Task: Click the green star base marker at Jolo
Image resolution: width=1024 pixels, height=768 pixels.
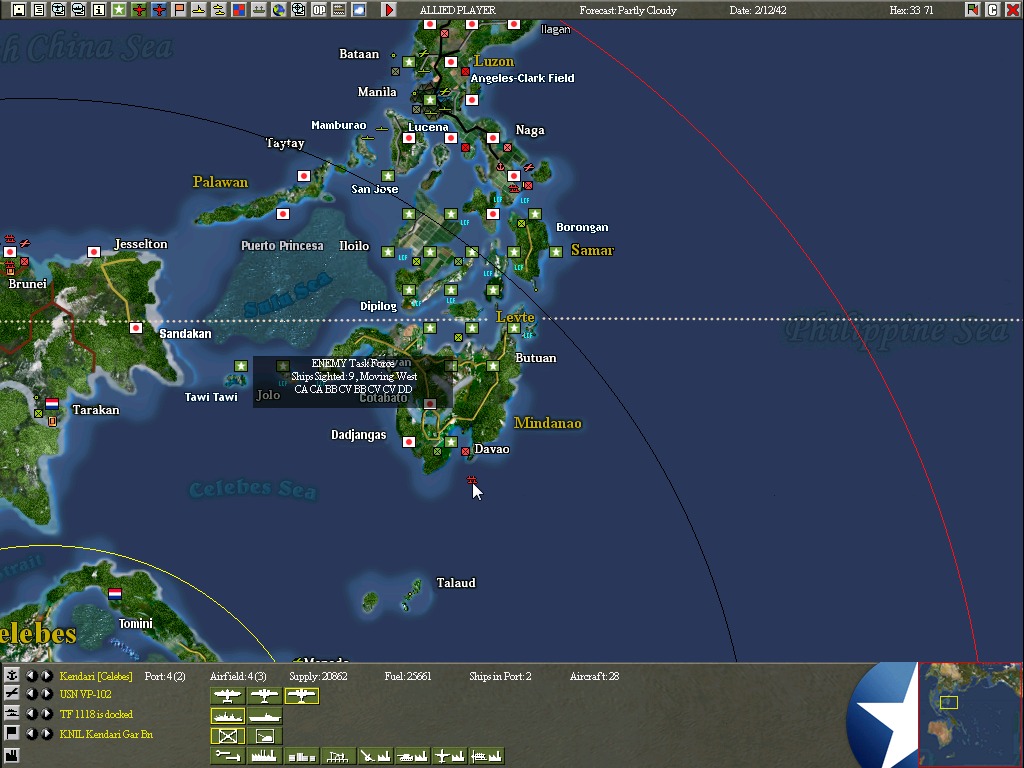Action: click(x=282, y=366)
